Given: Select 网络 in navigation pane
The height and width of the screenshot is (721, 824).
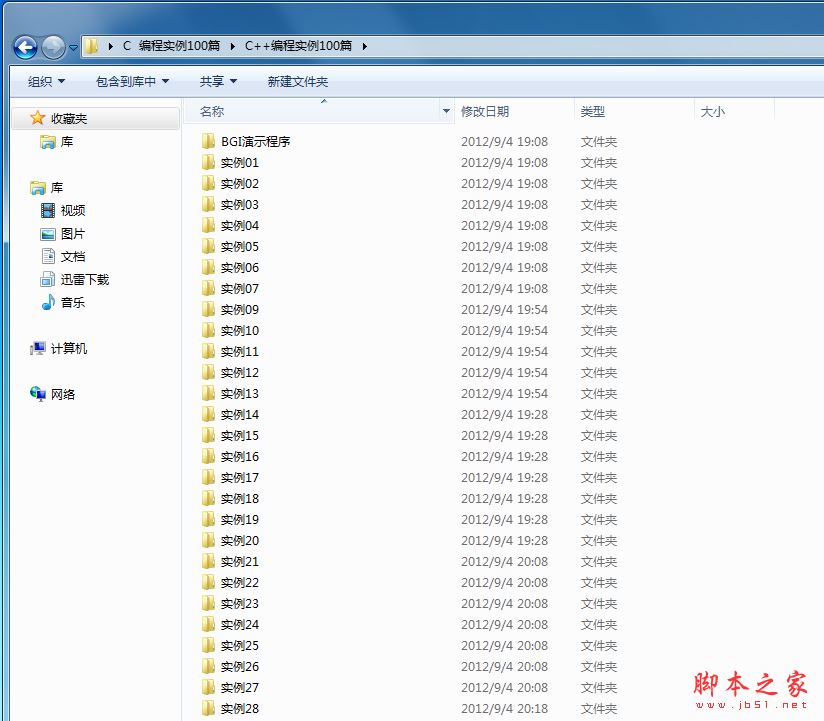Looking at the screenshot, I should click(x=53, y=394).
